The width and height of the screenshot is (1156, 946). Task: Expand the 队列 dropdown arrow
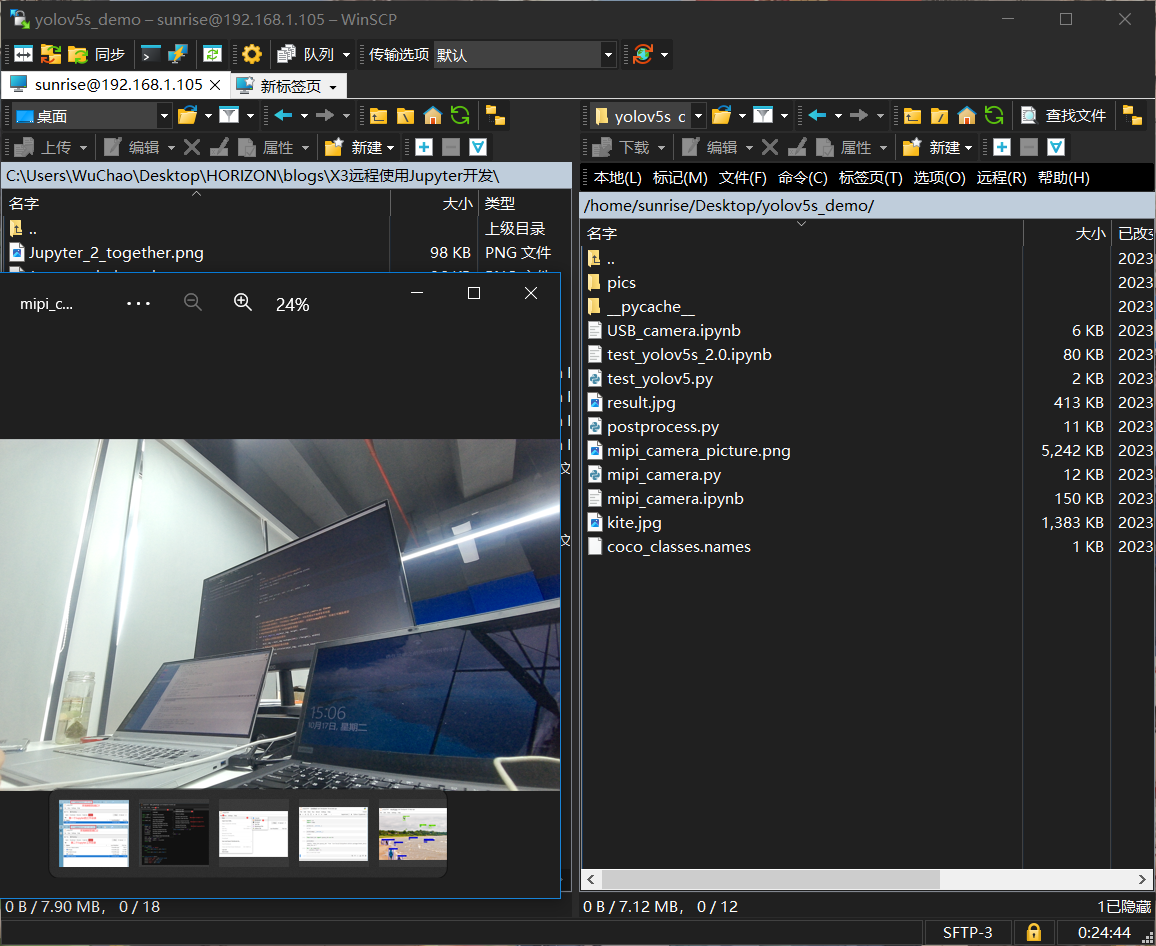click(x=347, y=55)
